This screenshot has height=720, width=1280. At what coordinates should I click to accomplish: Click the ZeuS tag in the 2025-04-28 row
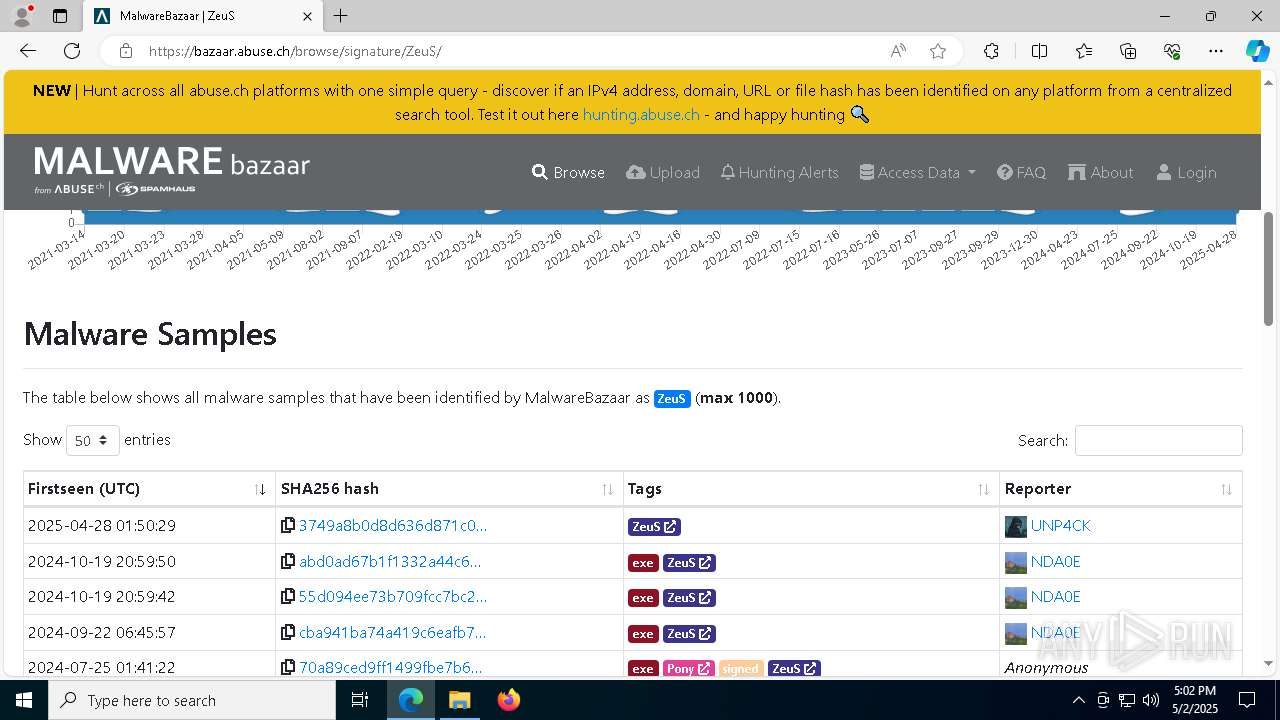point(654,526)
